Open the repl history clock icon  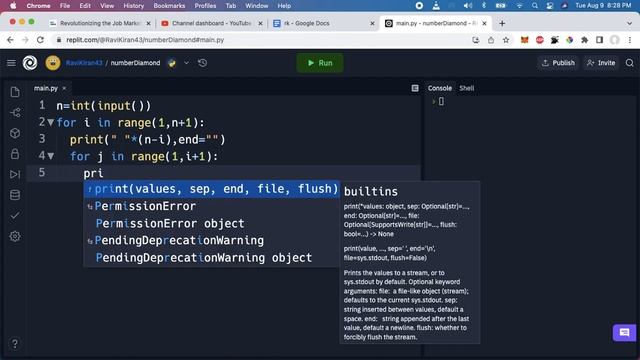(x=202, y=63)
